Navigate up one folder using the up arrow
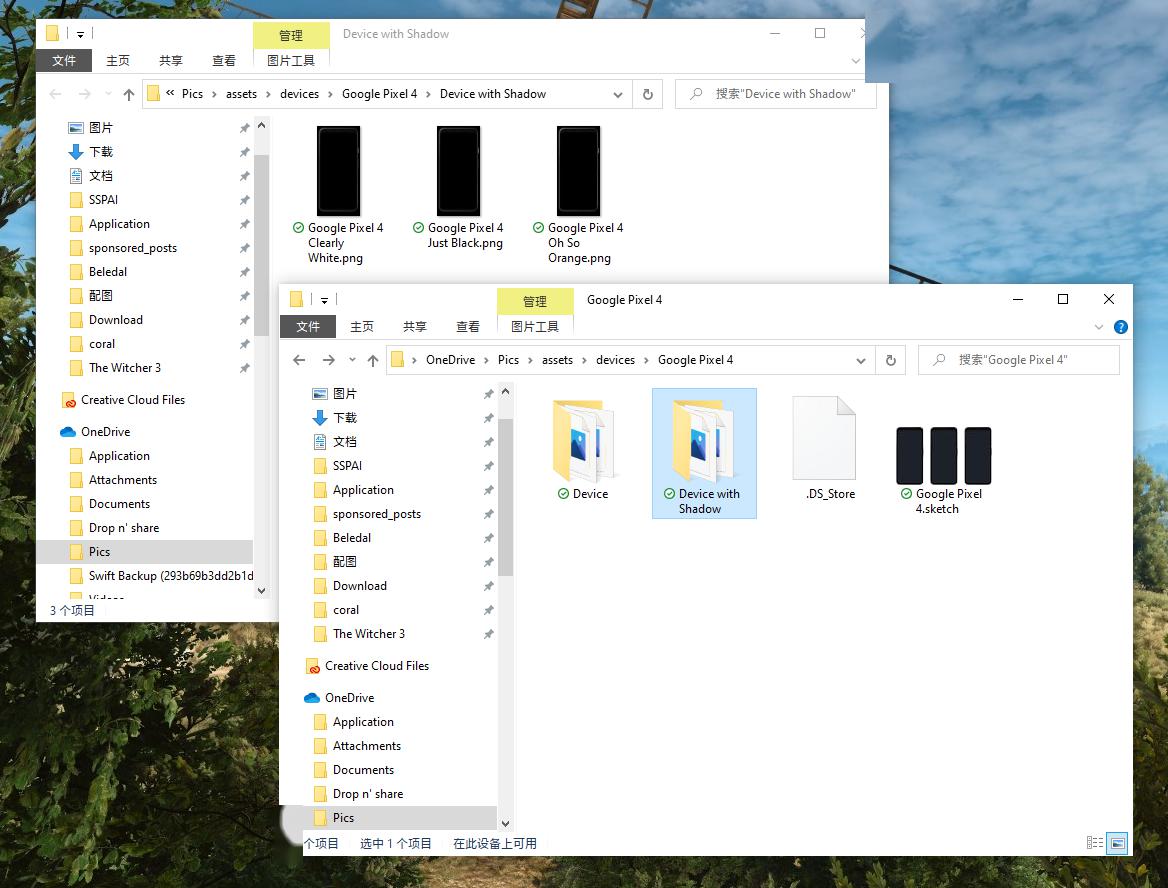This screenshot has height=888, width=1168. 373,359
